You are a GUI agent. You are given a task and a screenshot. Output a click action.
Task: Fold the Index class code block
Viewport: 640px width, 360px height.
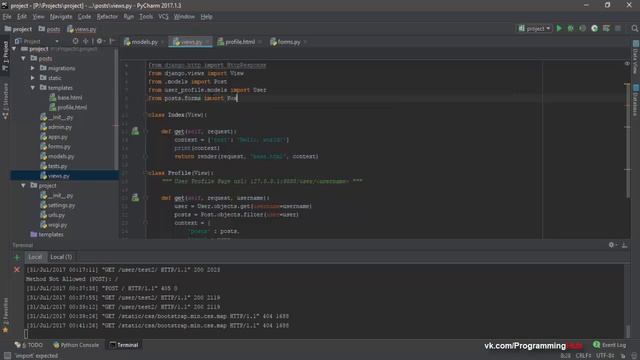[146, 115]
